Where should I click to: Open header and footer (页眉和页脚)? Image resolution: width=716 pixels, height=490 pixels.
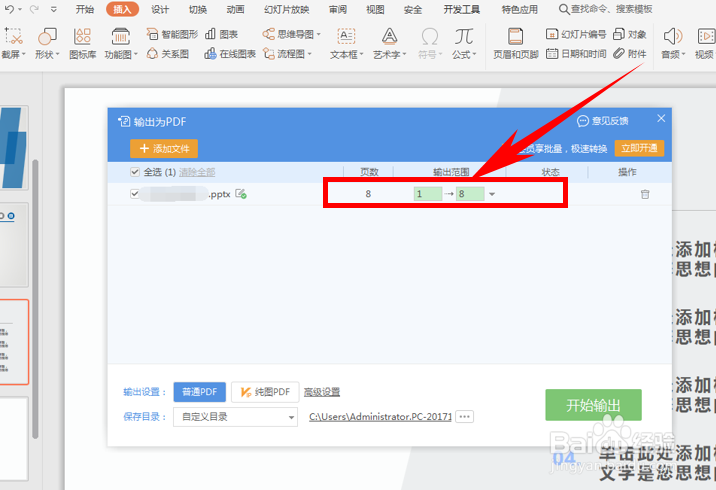click(x=516, y=43)
